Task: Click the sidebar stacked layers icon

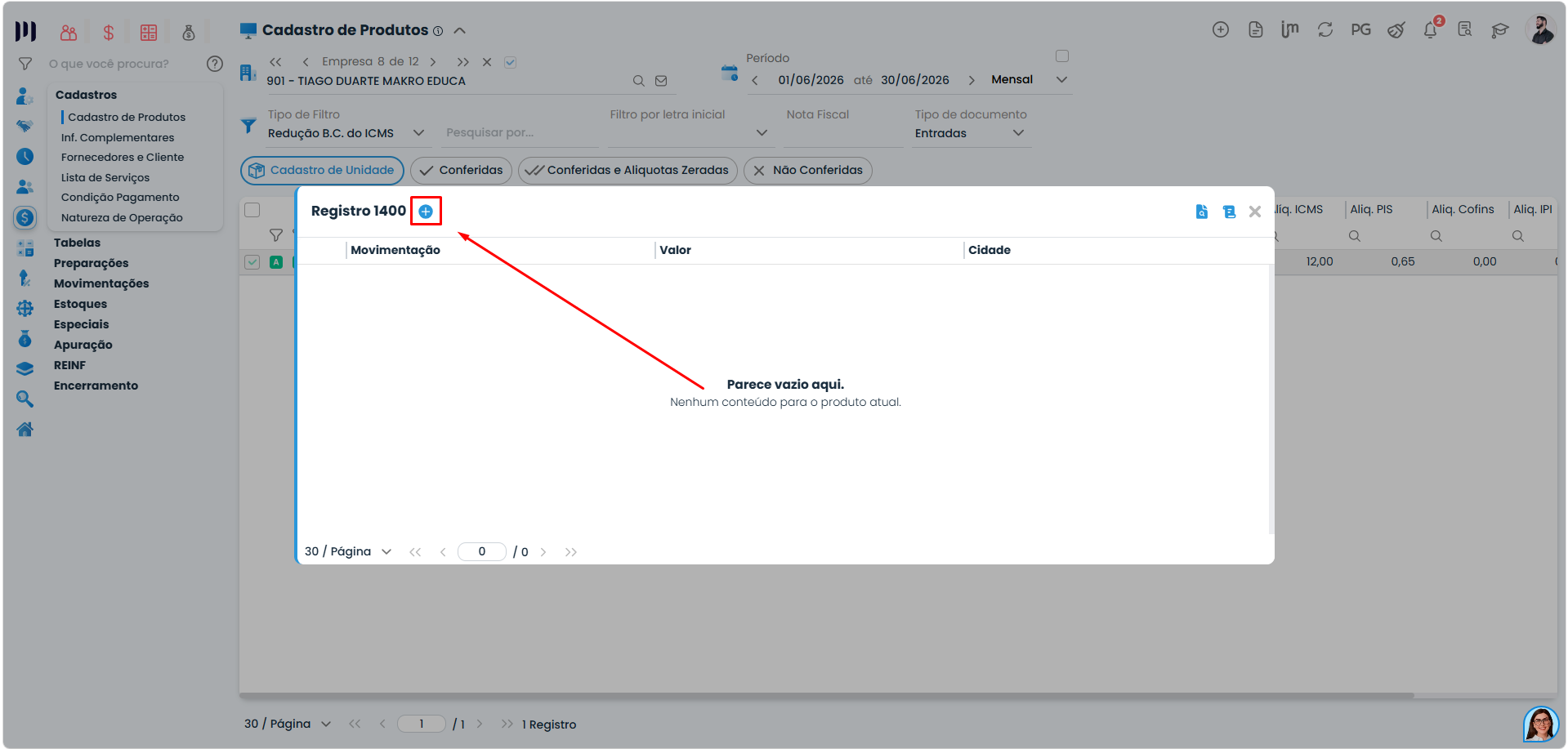Action: pyautogui.click(x=25, y=368)
